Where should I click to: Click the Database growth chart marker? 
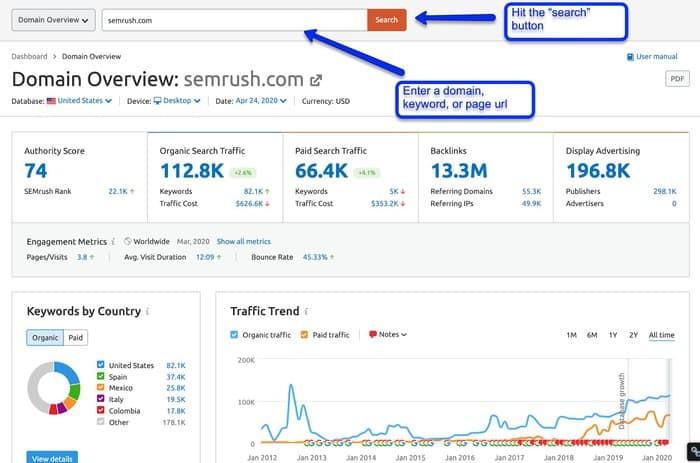coord(622,401)
